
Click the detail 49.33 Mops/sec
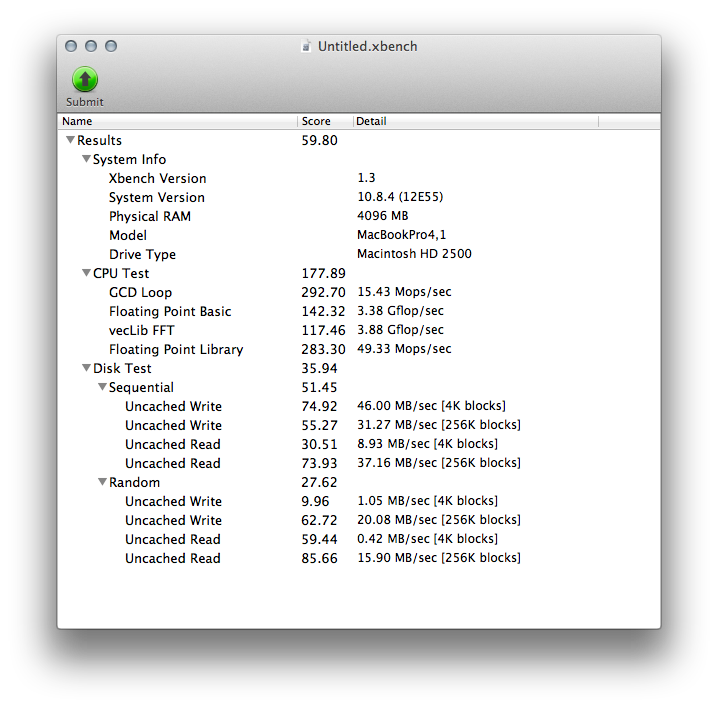(x=404, y=349)
